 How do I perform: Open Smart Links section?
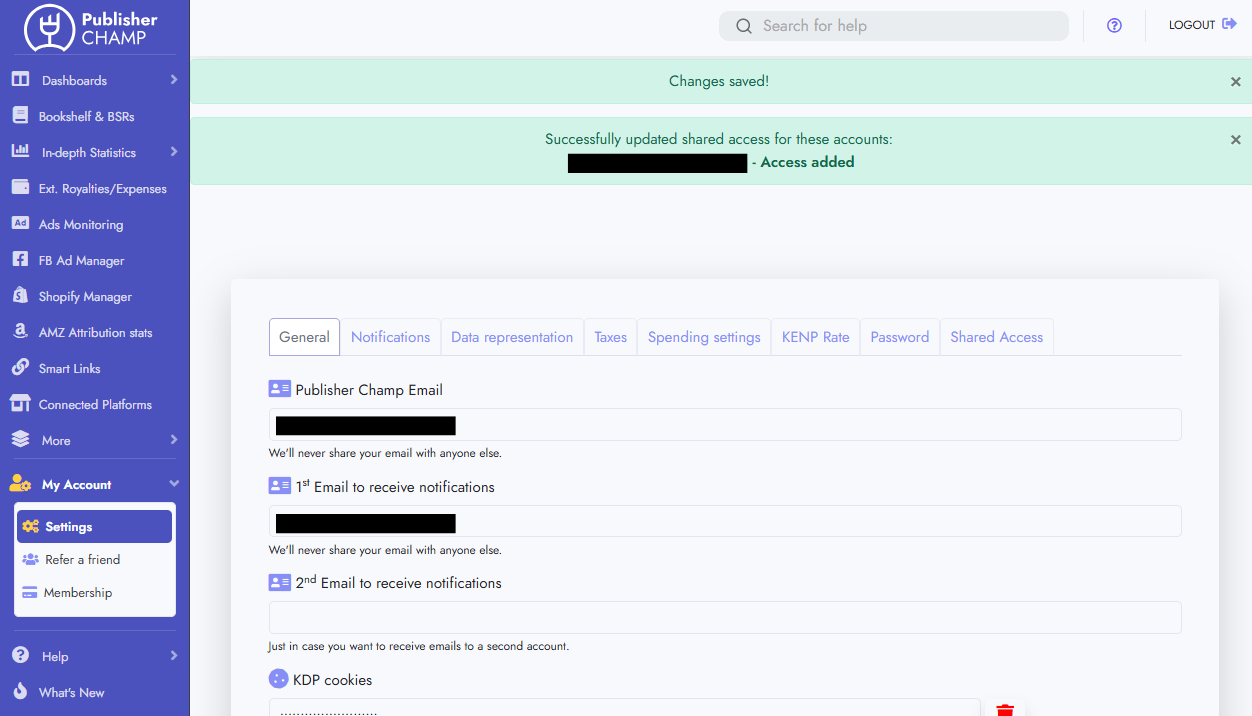pos(69,369)
